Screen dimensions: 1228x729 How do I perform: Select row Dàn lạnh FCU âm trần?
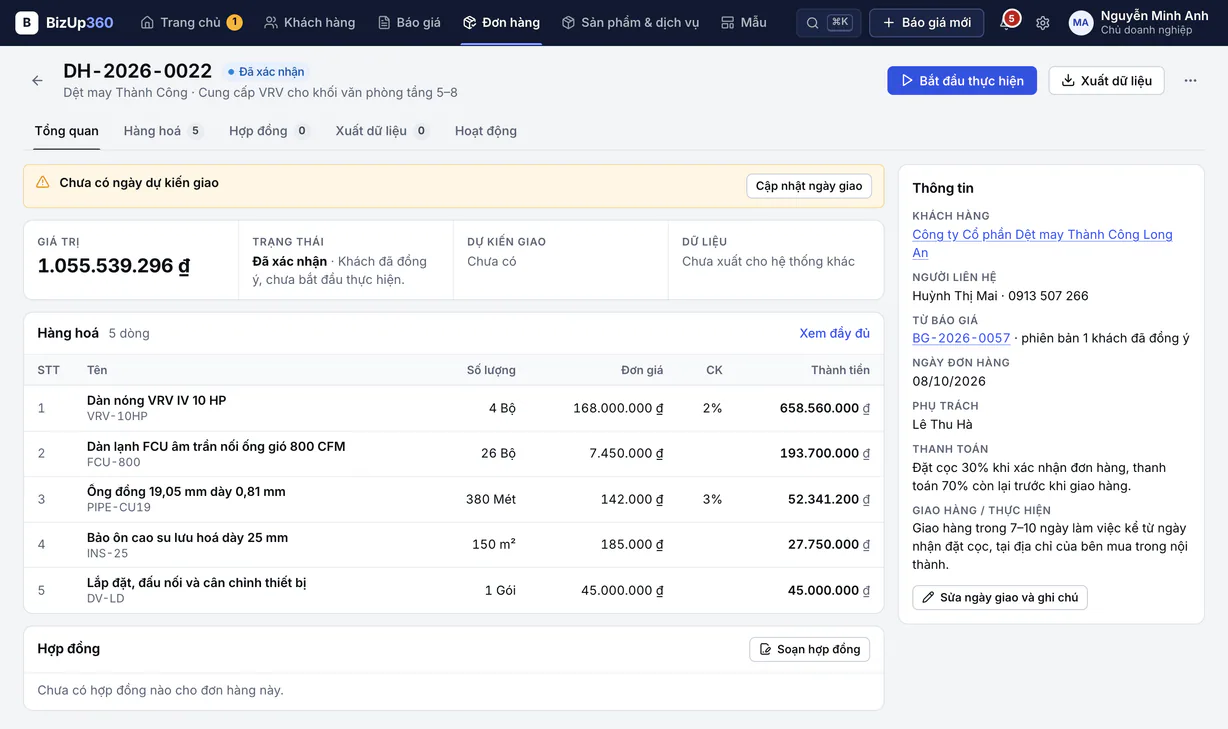coord(454,454)
